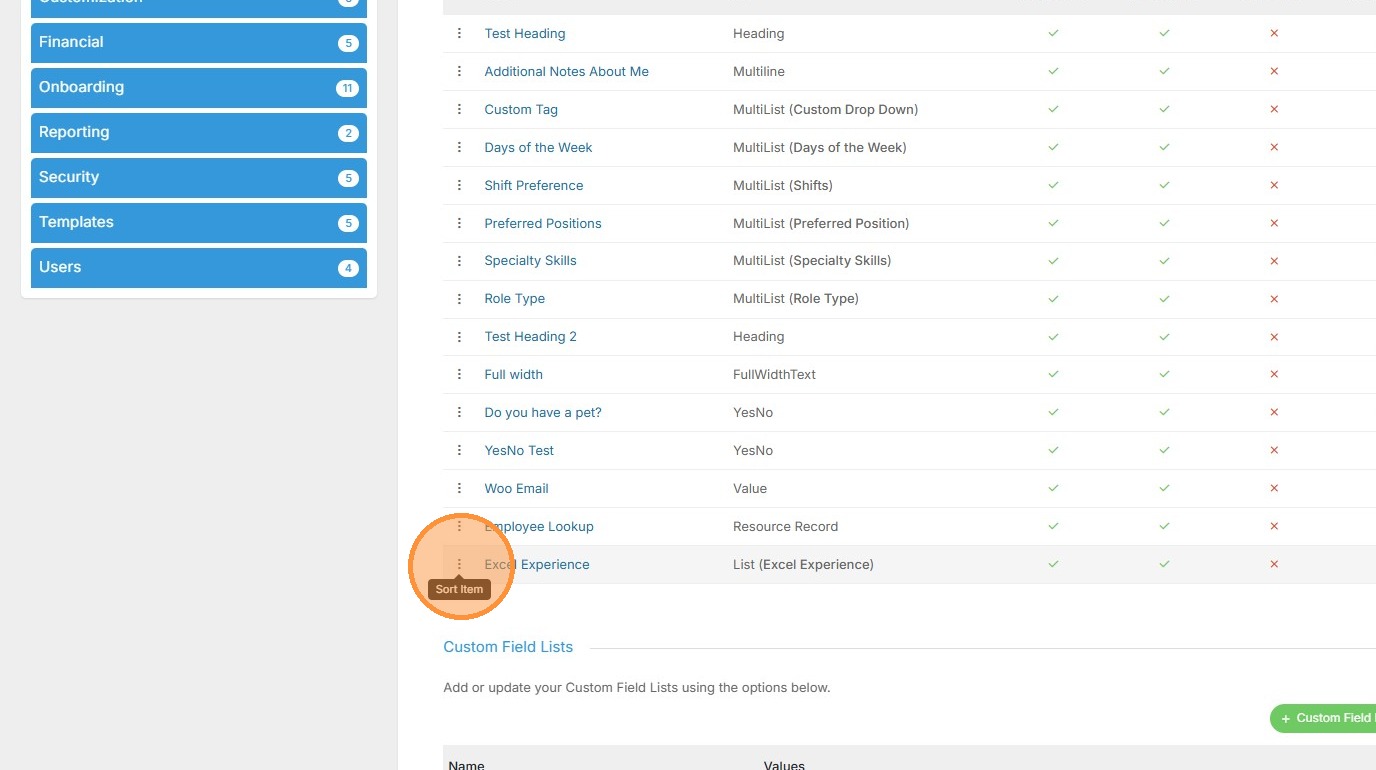Click first green checkmark for Specialty Skills
Viewport: 1376px width, 770px height.
(x=1053, y=261)
